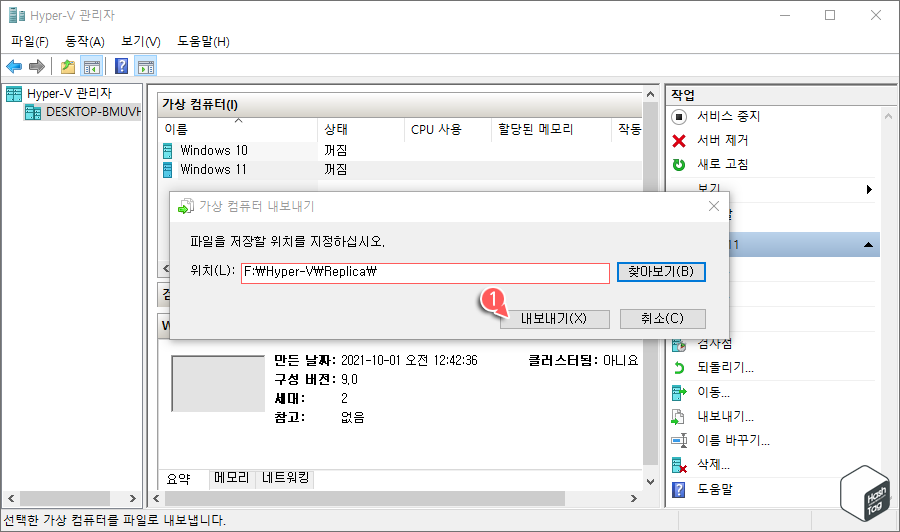
Task: Click the 삭제... action link
Action: pyautogui.click(x=713, y=465)
